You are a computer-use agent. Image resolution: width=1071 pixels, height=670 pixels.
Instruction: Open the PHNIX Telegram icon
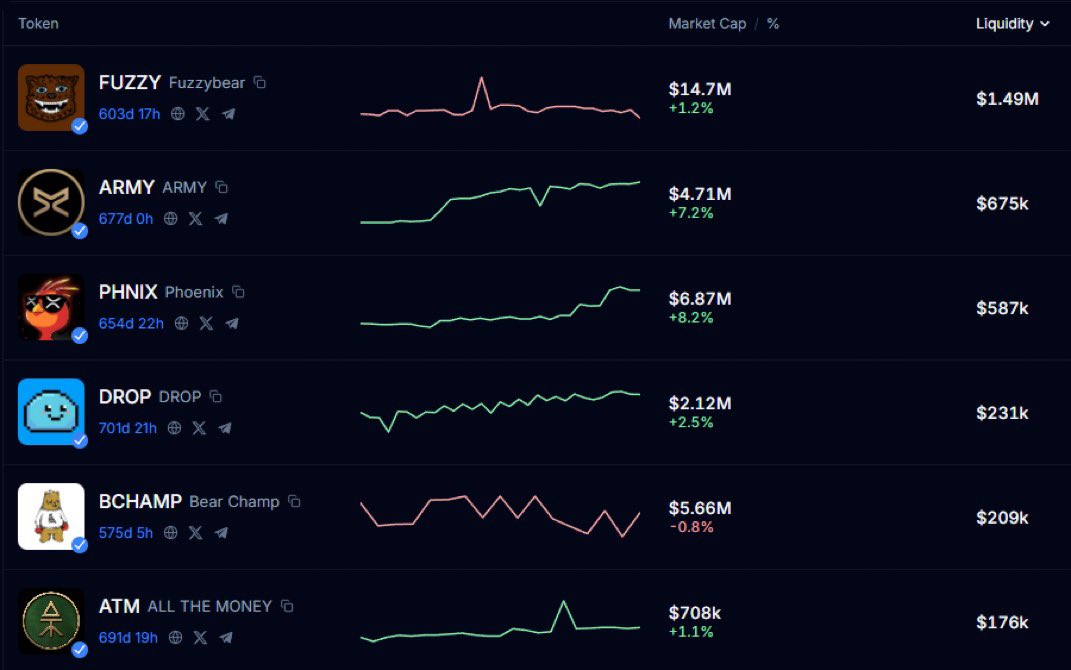coord(232,324)
